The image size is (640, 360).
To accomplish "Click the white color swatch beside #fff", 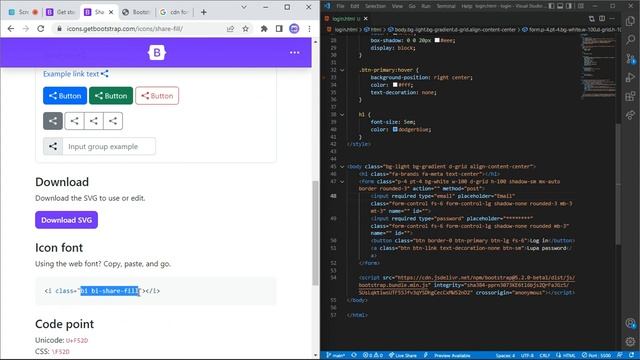I will click(395, 85).
